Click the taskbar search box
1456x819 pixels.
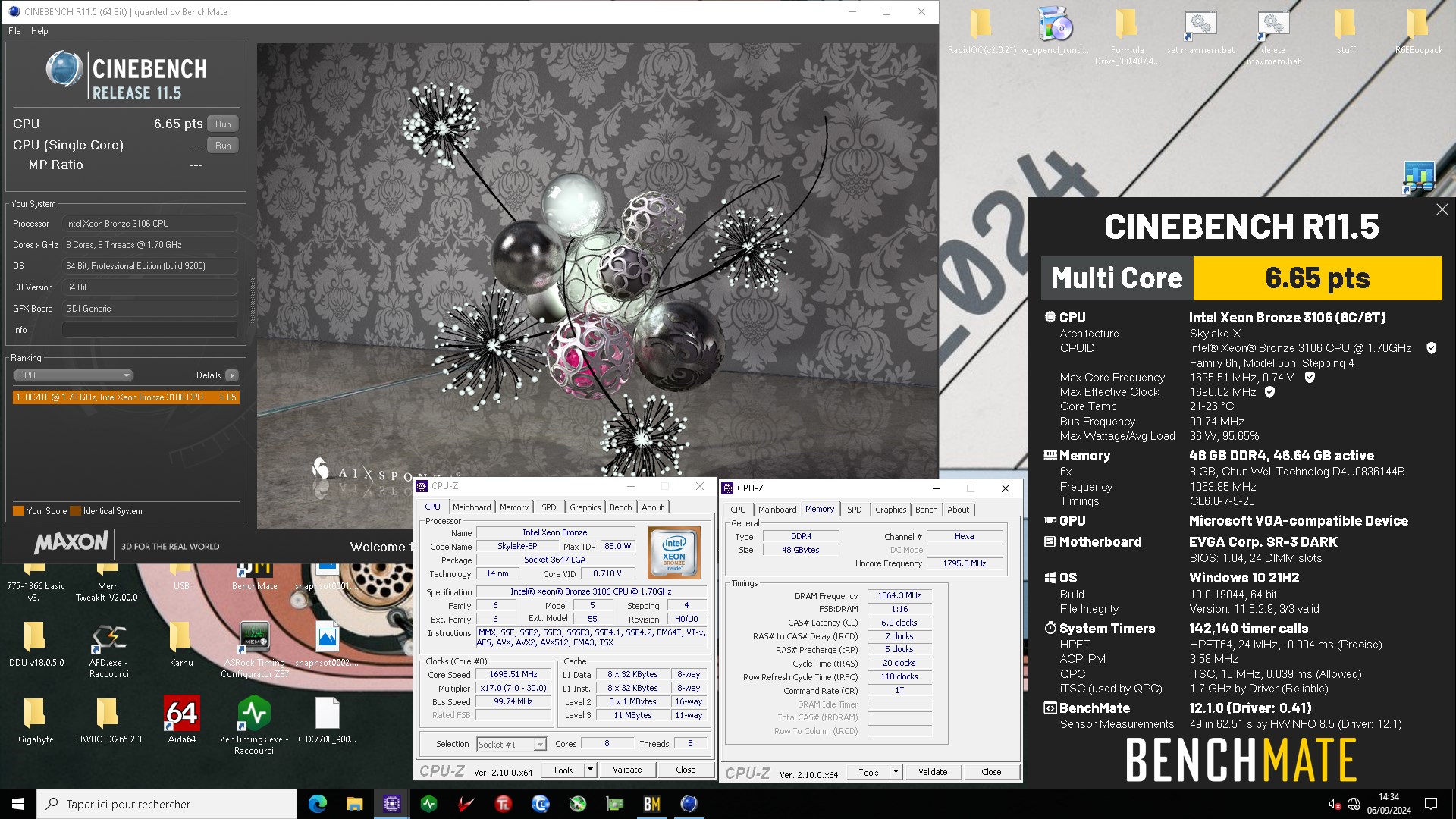tap(167, 804)
